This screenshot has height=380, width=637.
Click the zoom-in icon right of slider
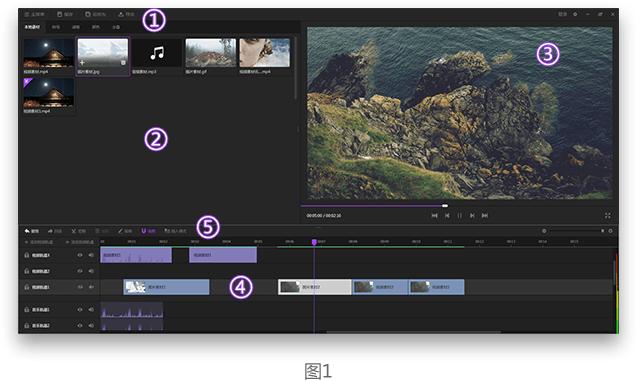coord(610,231)
